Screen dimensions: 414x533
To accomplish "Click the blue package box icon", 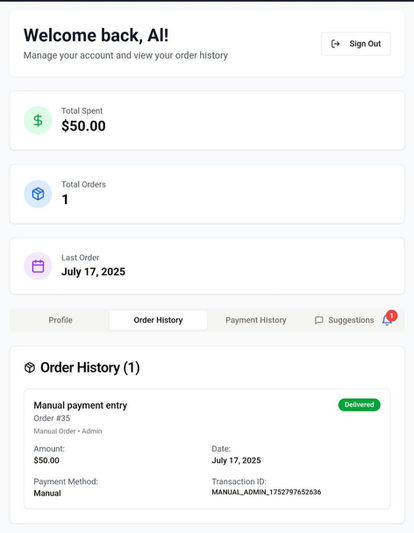I will (38, 194).
